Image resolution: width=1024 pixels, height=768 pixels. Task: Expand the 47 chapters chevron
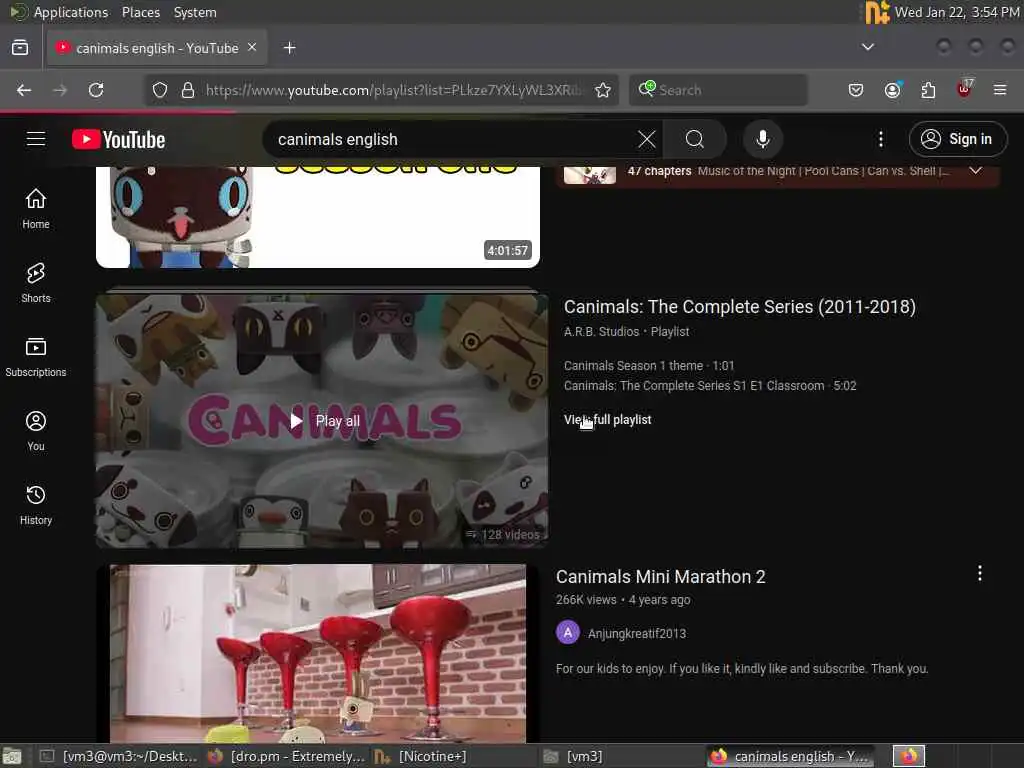click(x=976, y=170)
